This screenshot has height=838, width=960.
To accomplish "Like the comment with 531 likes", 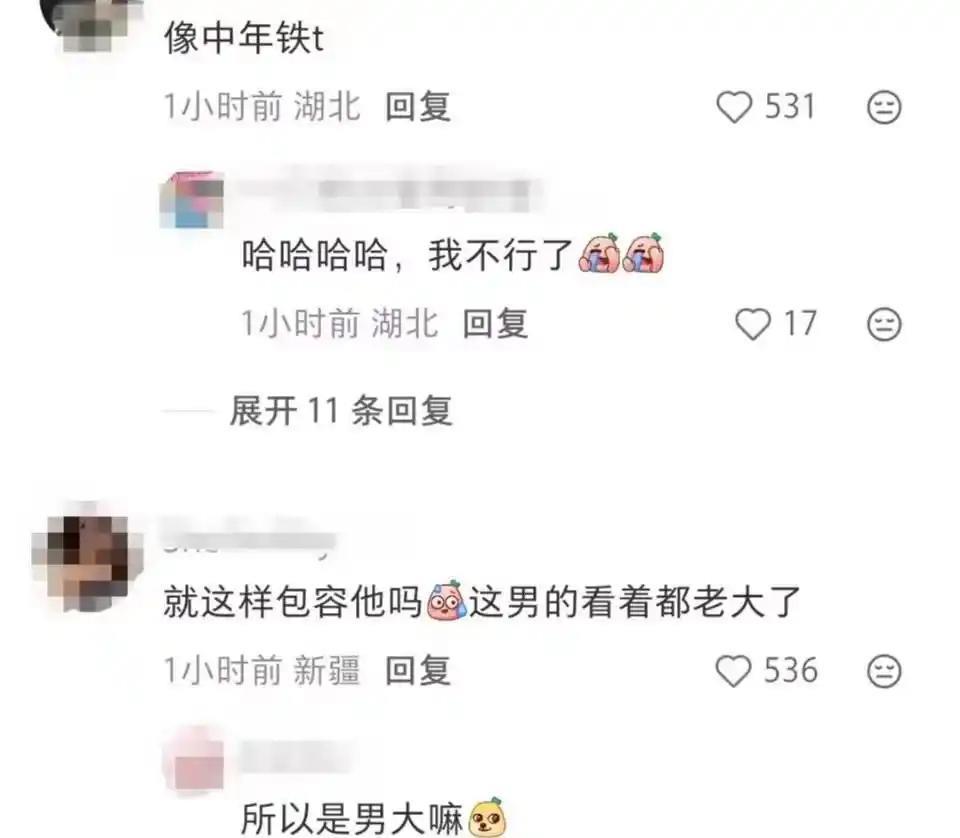I will 733,107.
